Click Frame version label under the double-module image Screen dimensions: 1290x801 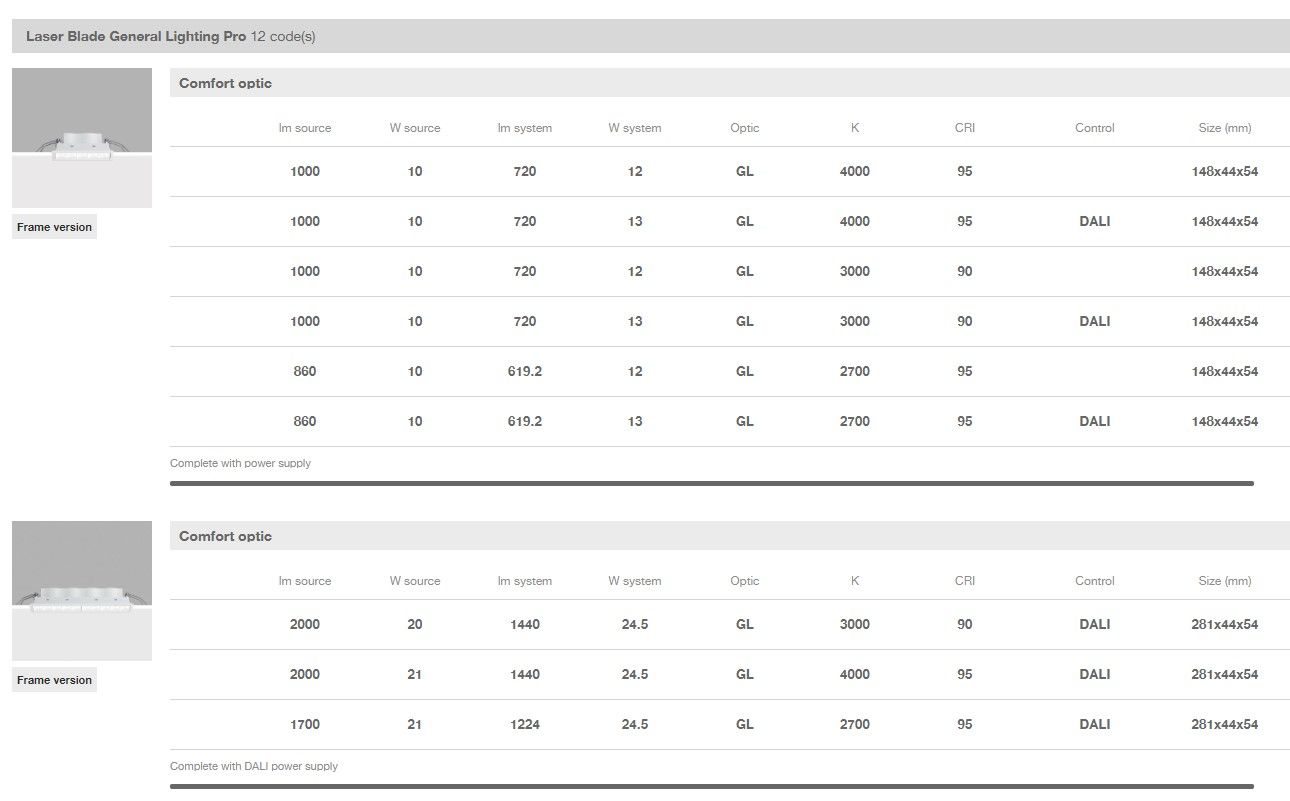[x=54, y=680]
